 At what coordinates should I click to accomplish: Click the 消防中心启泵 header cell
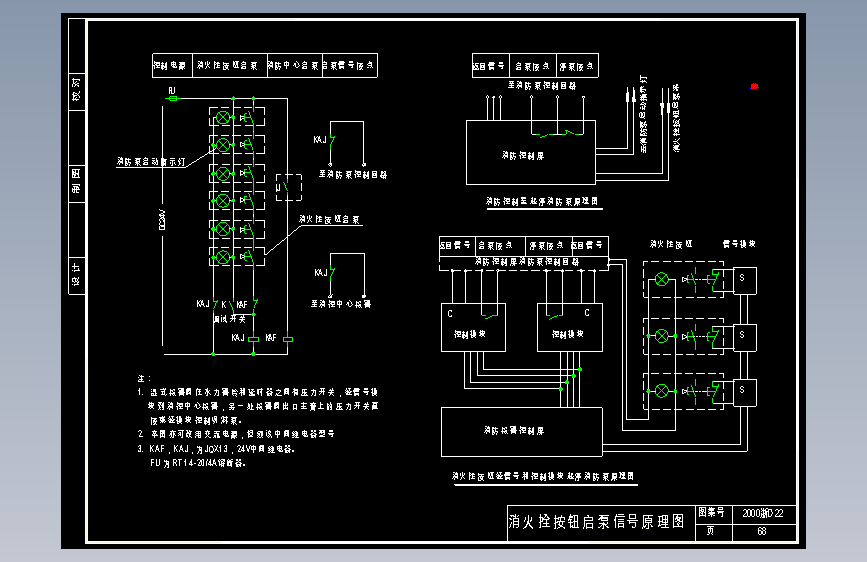point(295,65)
